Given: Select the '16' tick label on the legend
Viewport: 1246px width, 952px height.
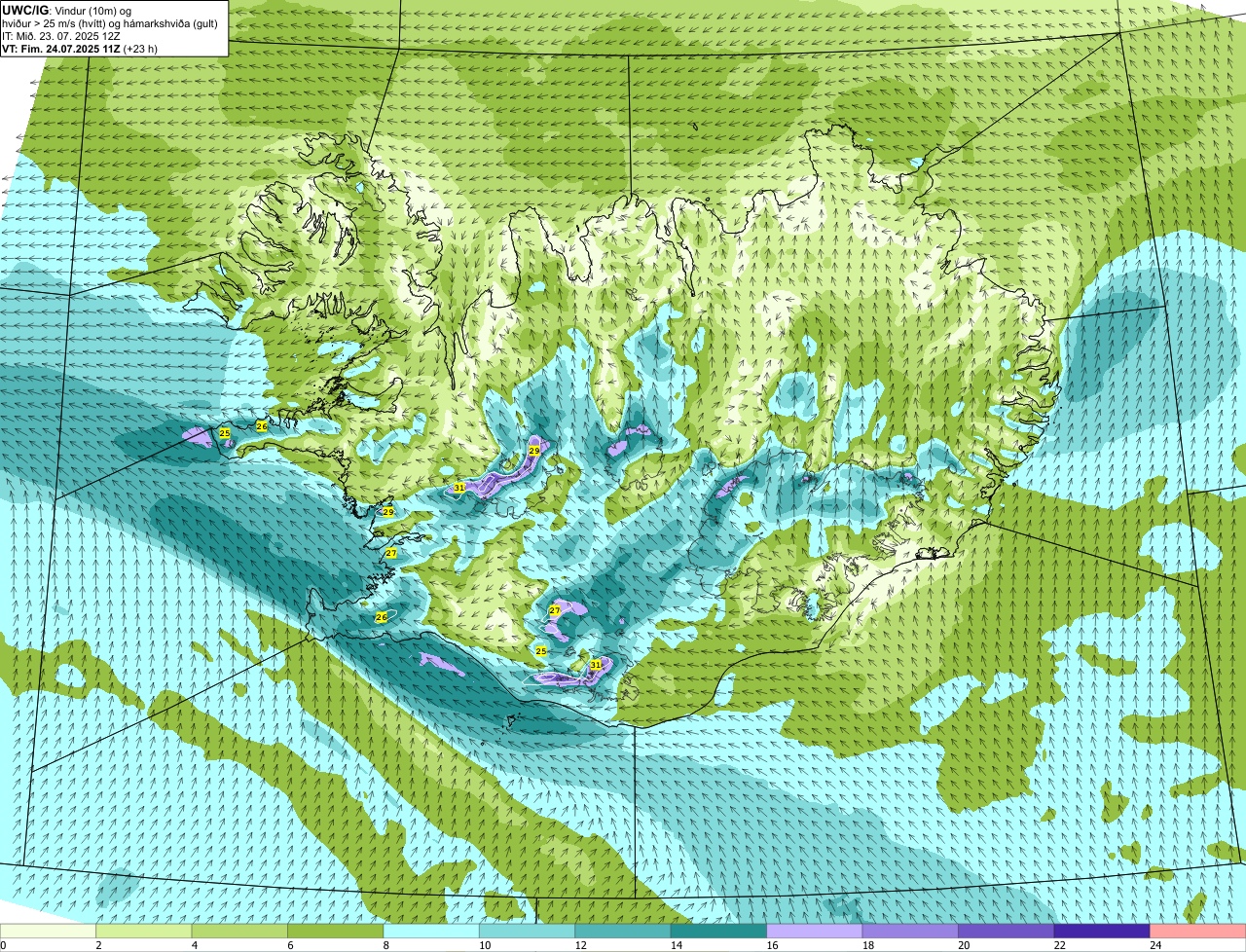Looking at the screenshot, I should (771, 945).
